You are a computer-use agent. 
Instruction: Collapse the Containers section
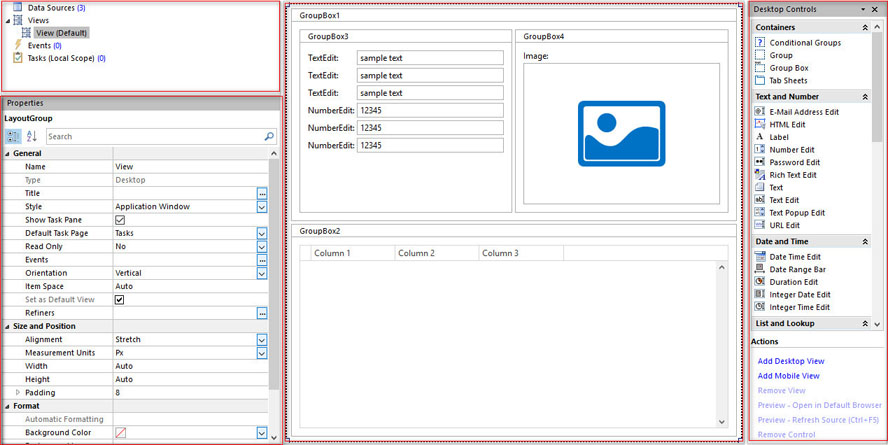(865, 27)
